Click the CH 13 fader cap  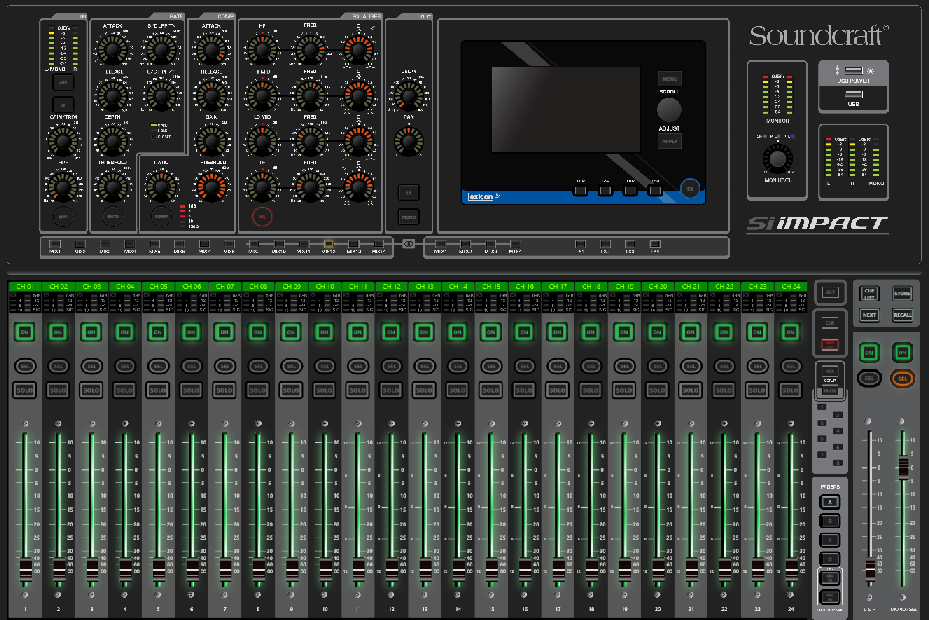pyautogui.click(x=424, y=570)
